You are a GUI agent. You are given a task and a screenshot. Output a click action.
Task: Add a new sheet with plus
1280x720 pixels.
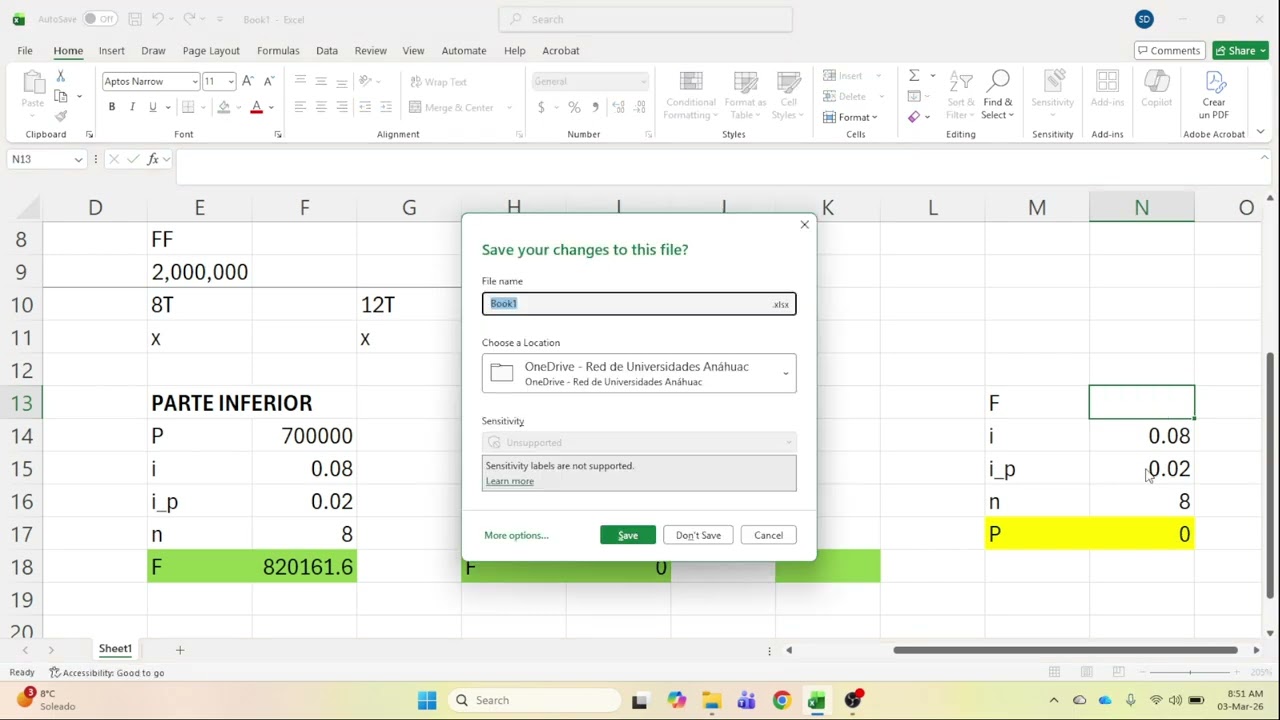pos(180,650)
